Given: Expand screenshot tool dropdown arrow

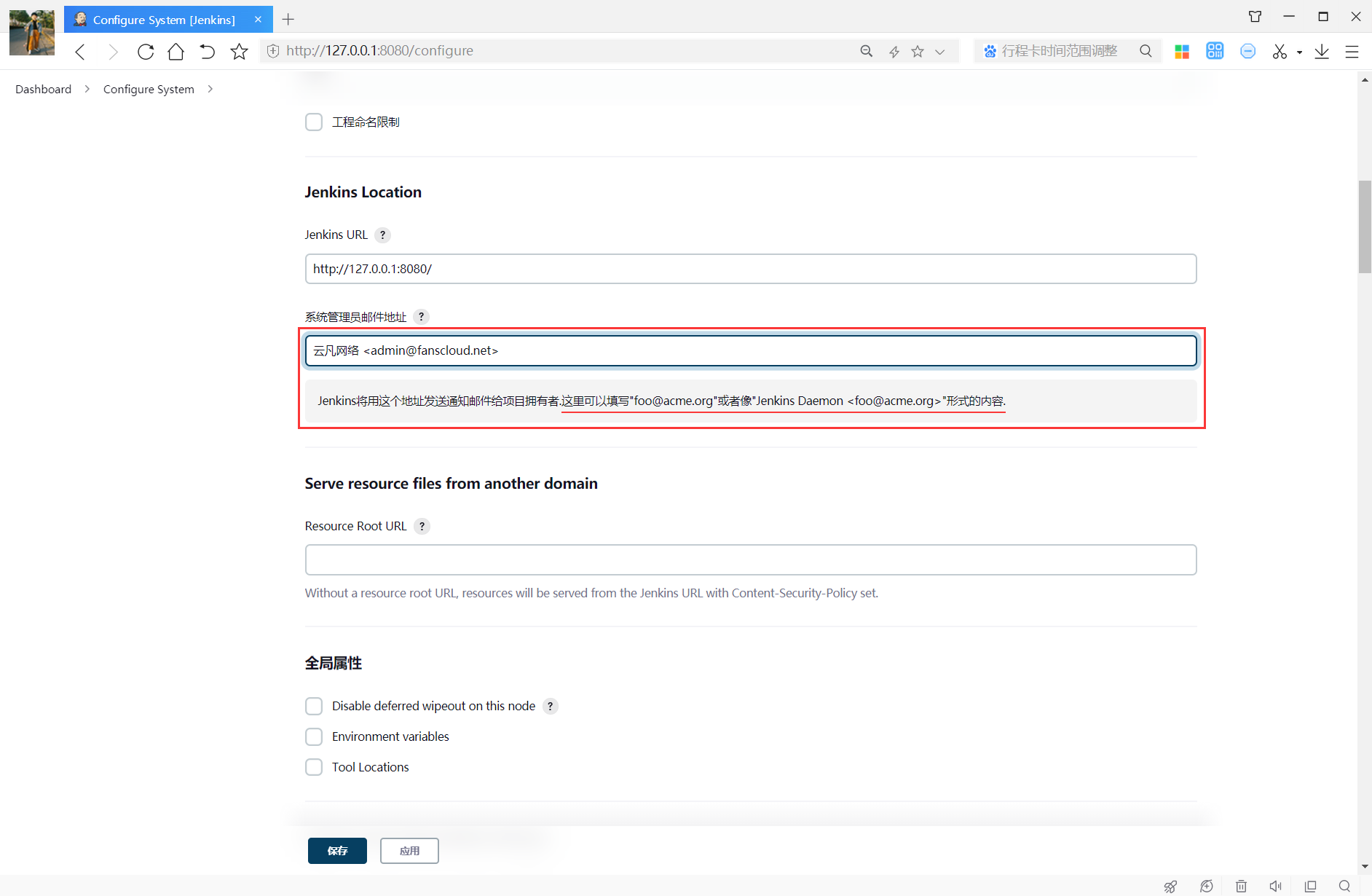Looking at the screenshot, I should pos(1299,52).
